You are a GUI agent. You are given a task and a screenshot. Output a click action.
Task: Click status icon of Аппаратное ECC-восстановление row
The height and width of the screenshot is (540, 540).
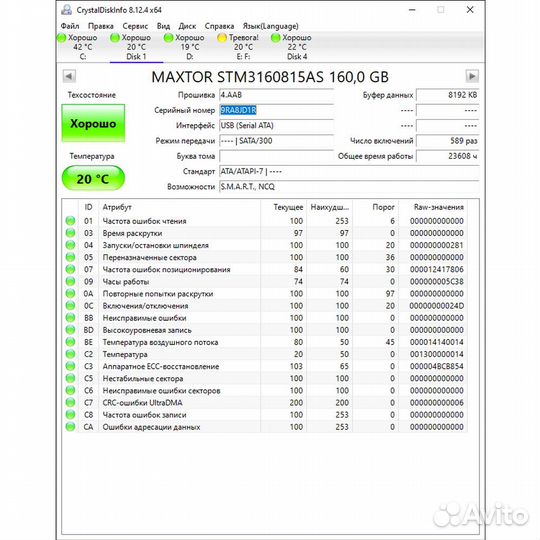(x=70, y=366)
